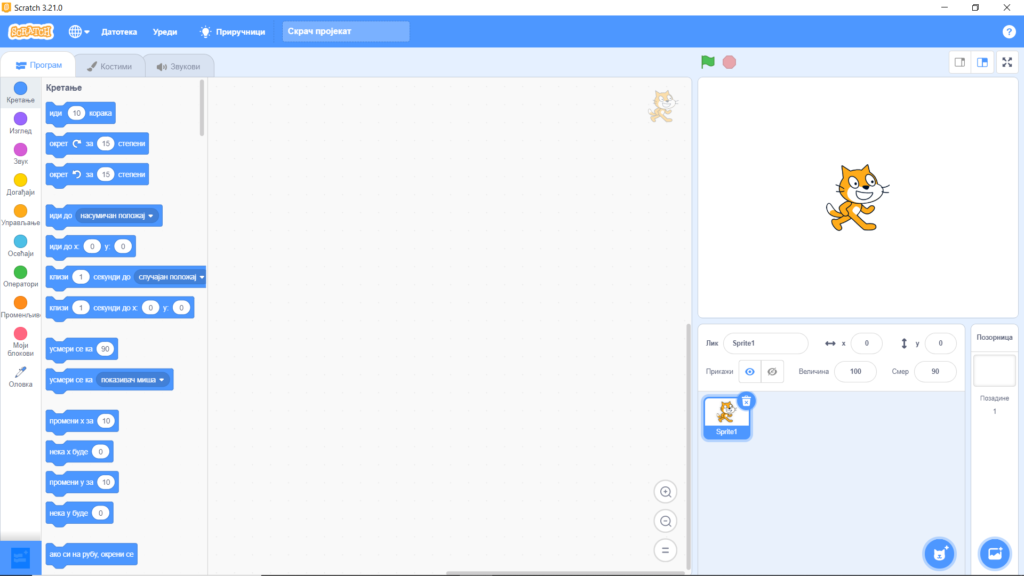Click the green flag to run
The width and height of the screenshot is (1024, 576).
(707, 62)
